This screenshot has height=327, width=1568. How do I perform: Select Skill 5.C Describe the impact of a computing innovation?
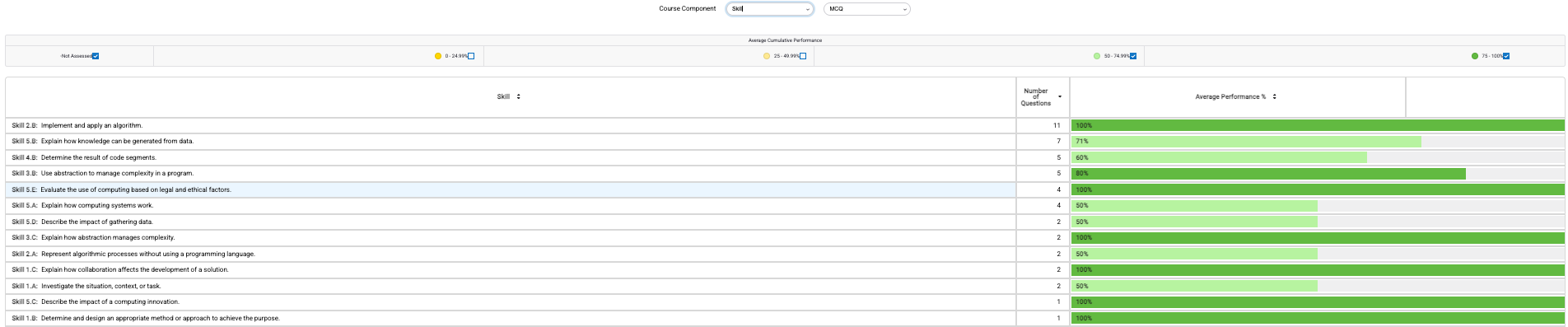(511, 302)
